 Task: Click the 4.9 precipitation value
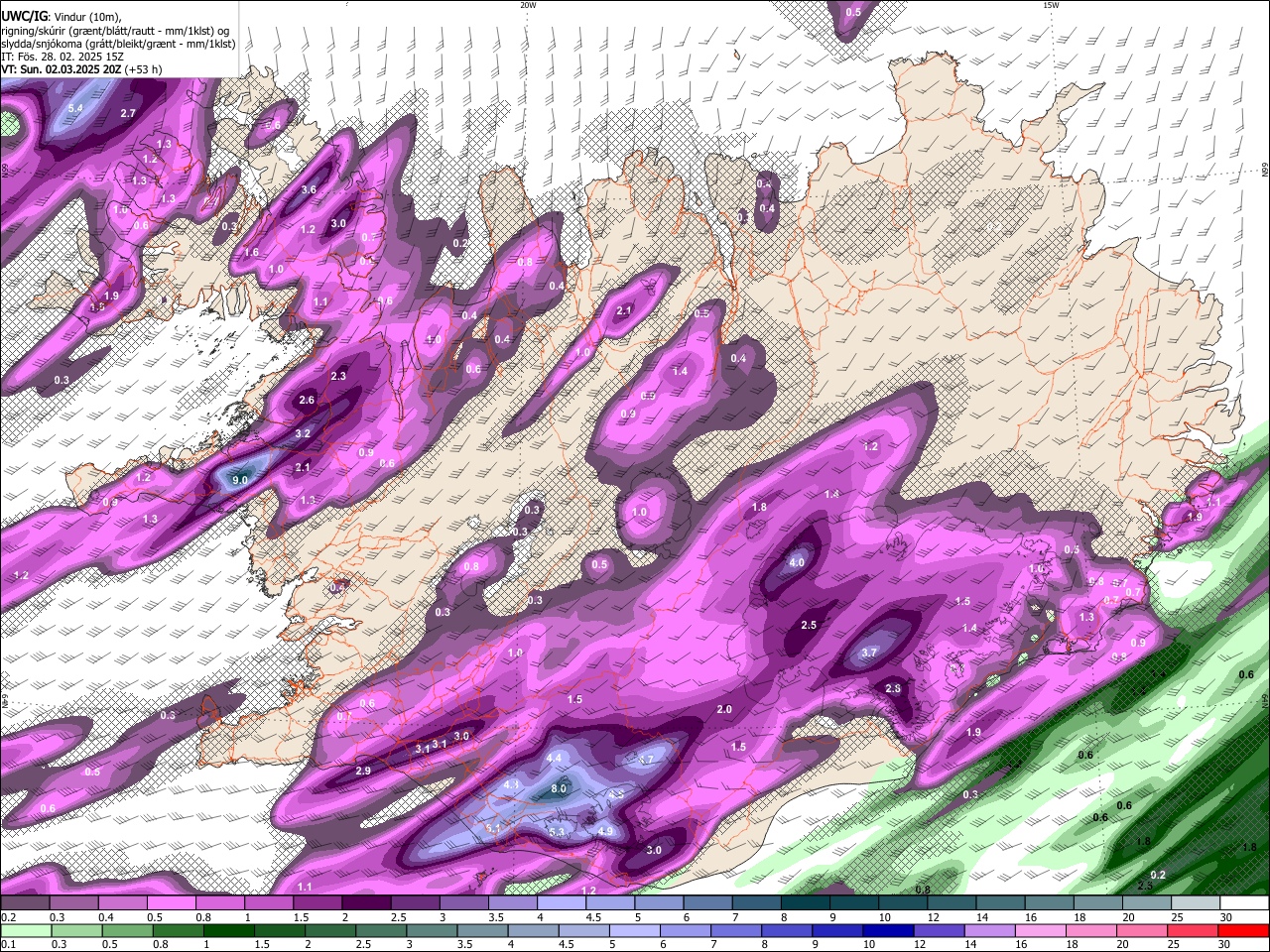point(606,831)
